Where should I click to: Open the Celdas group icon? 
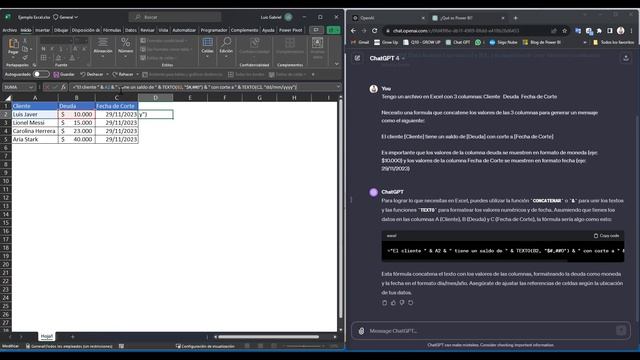(x=207, y=42)
